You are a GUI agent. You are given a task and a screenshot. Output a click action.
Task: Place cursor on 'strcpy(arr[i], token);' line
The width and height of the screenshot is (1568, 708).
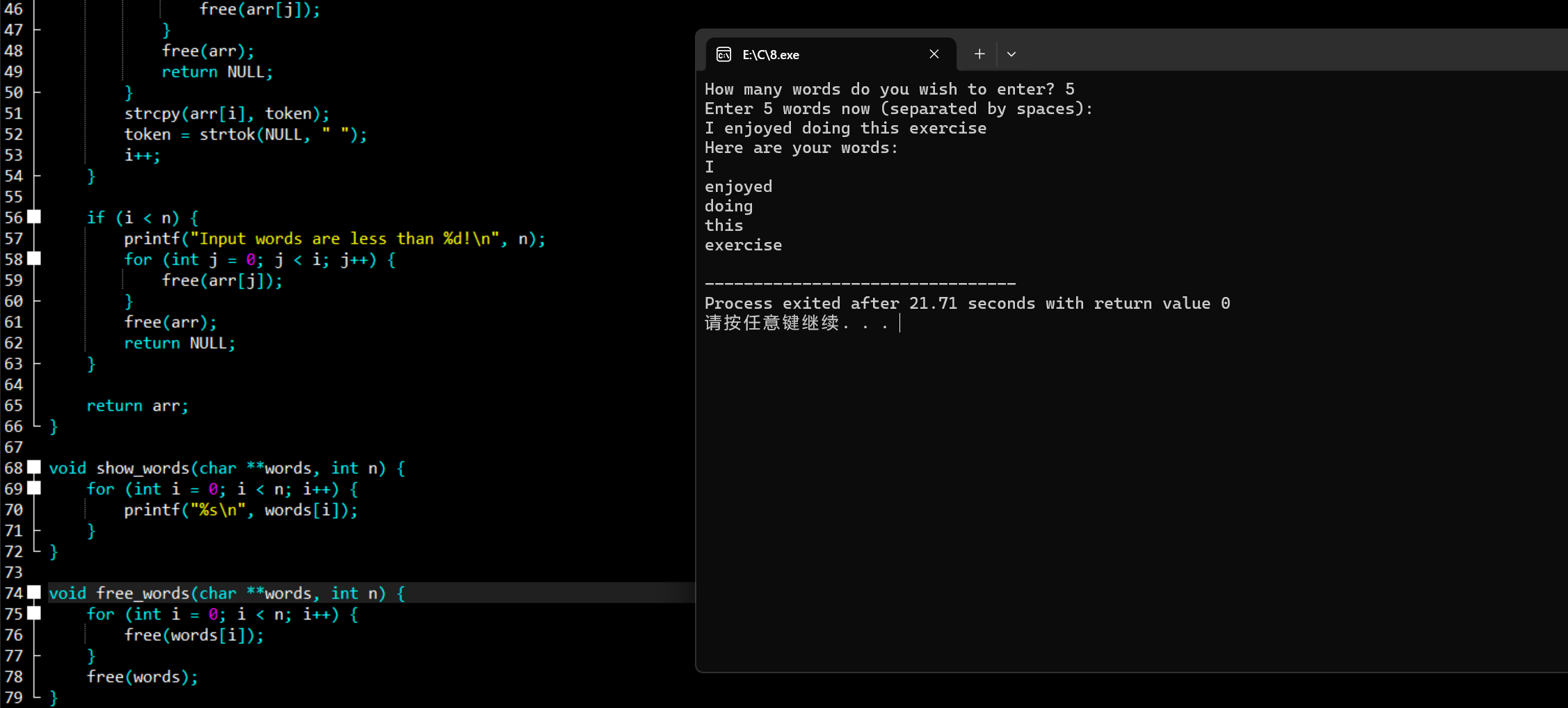[x=227, y=113]
